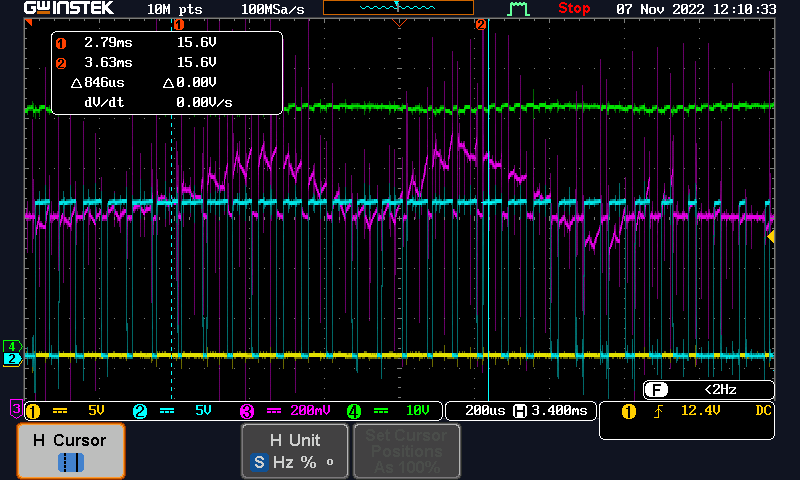Click cursor 1 marker at top
This screenshot has height=480, width=800.
pos(179,24)
